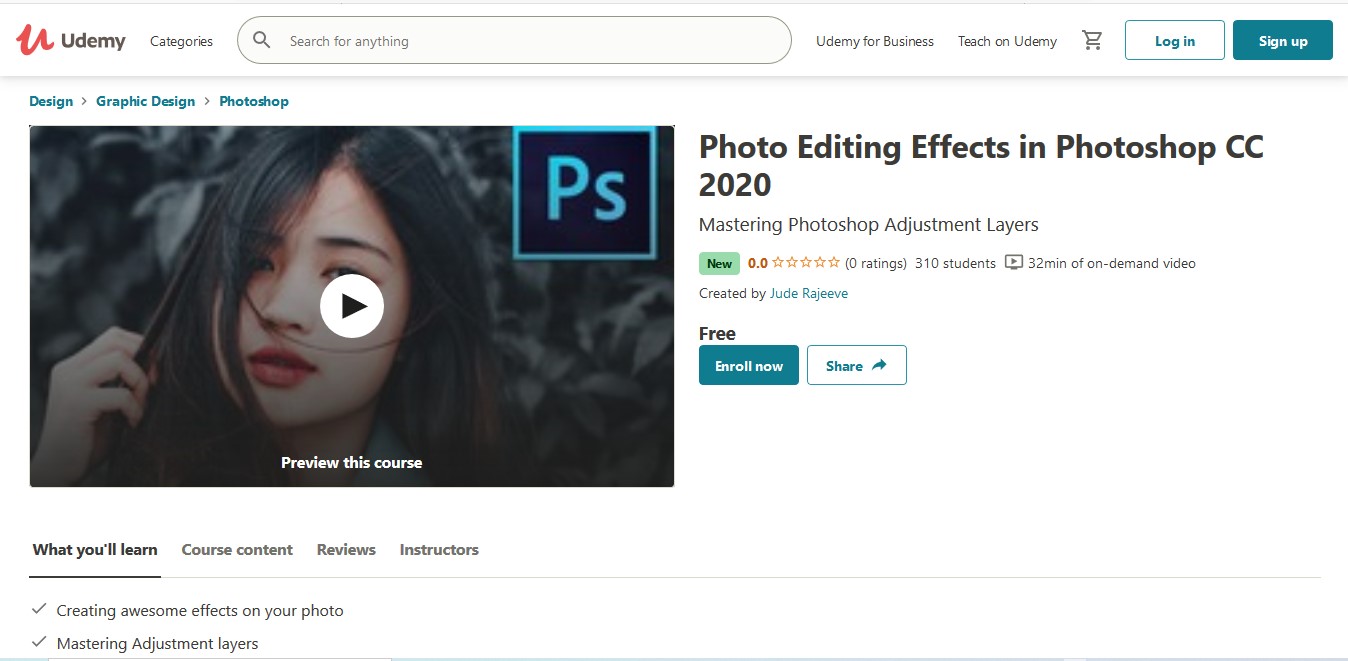Click the on-demand video icon
Image resolution: width=1348 pixels, height=661 pixels.
1014,263
